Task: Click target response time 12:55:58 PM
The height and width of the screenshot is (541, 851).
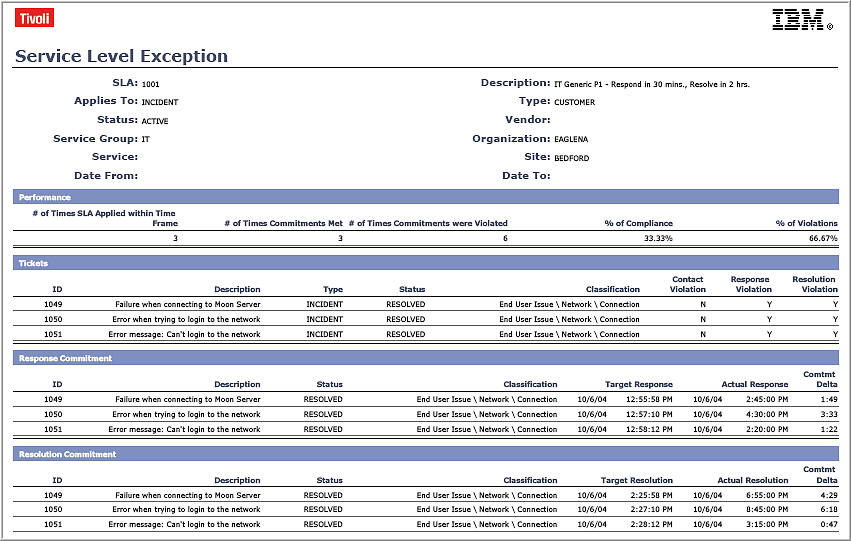Action: point(649,399)
